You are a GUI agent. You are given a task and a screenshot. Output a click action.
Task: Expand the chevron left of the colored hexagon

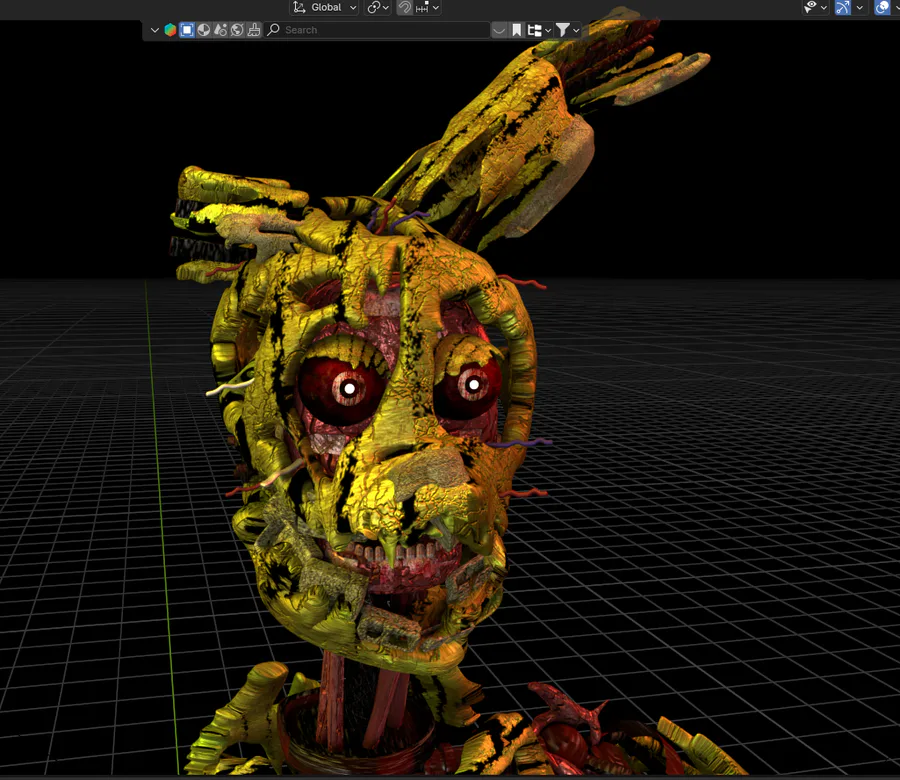click(154, 30)
